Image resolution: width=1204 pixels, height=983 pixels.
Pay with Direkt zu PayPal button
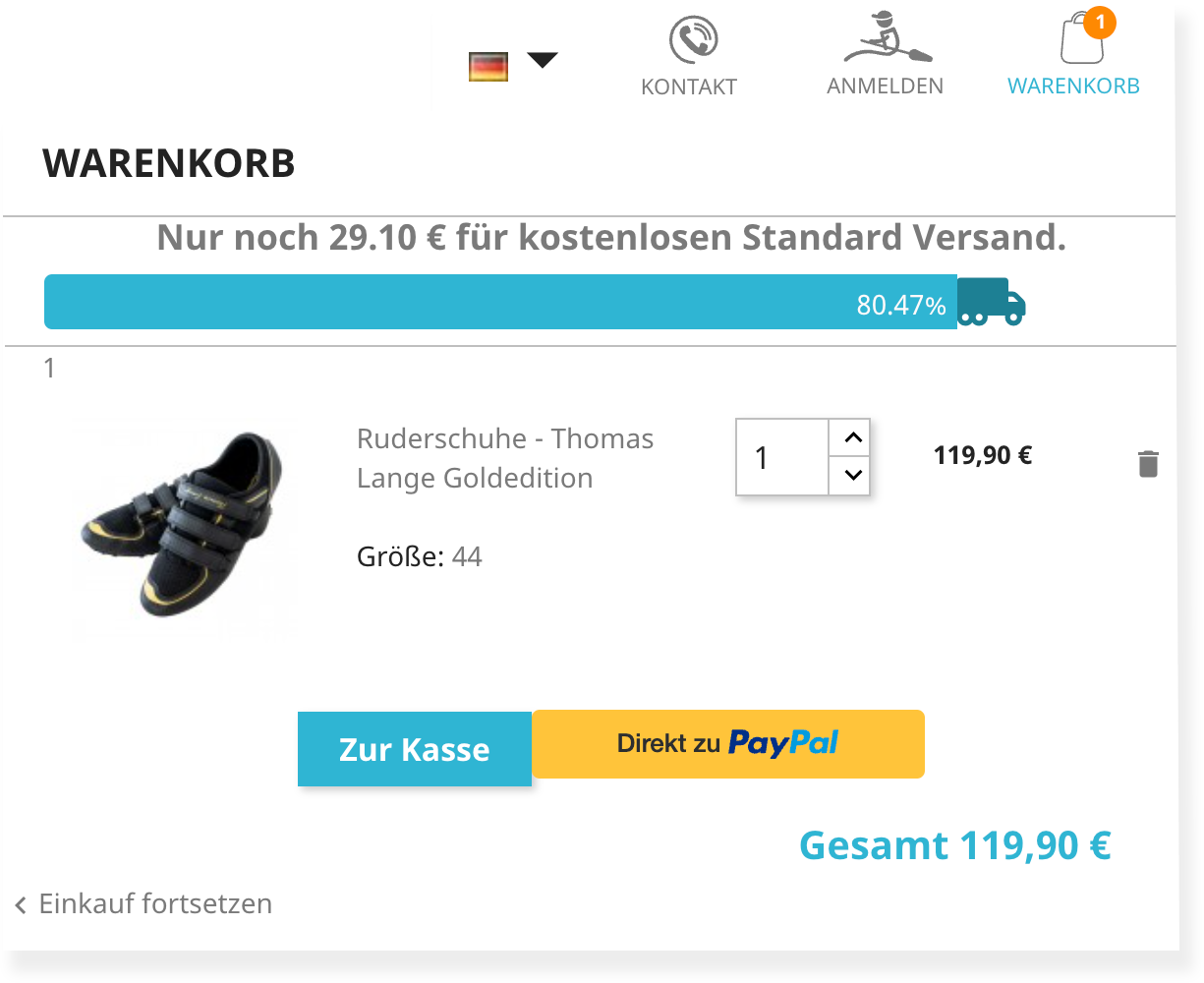point(728,744)
